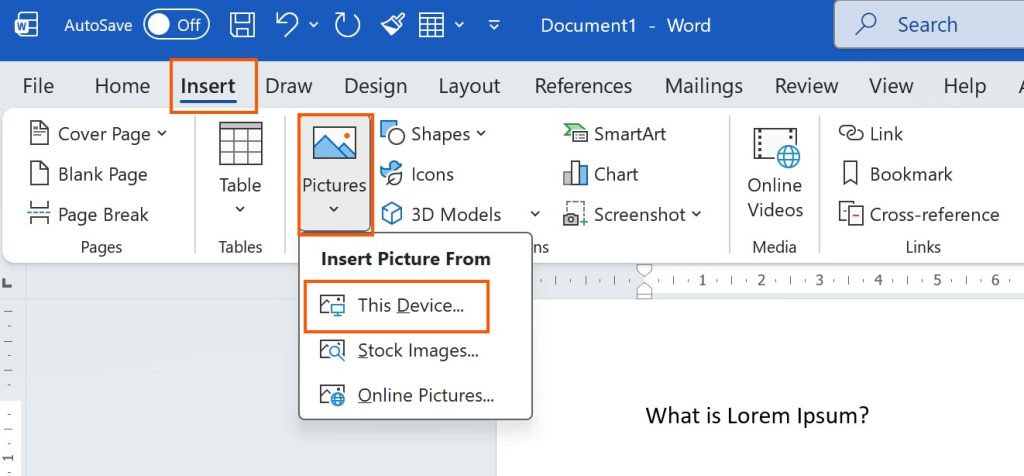Insert a Blank Page
The image size is (1024, 476).
pos(89,174)
